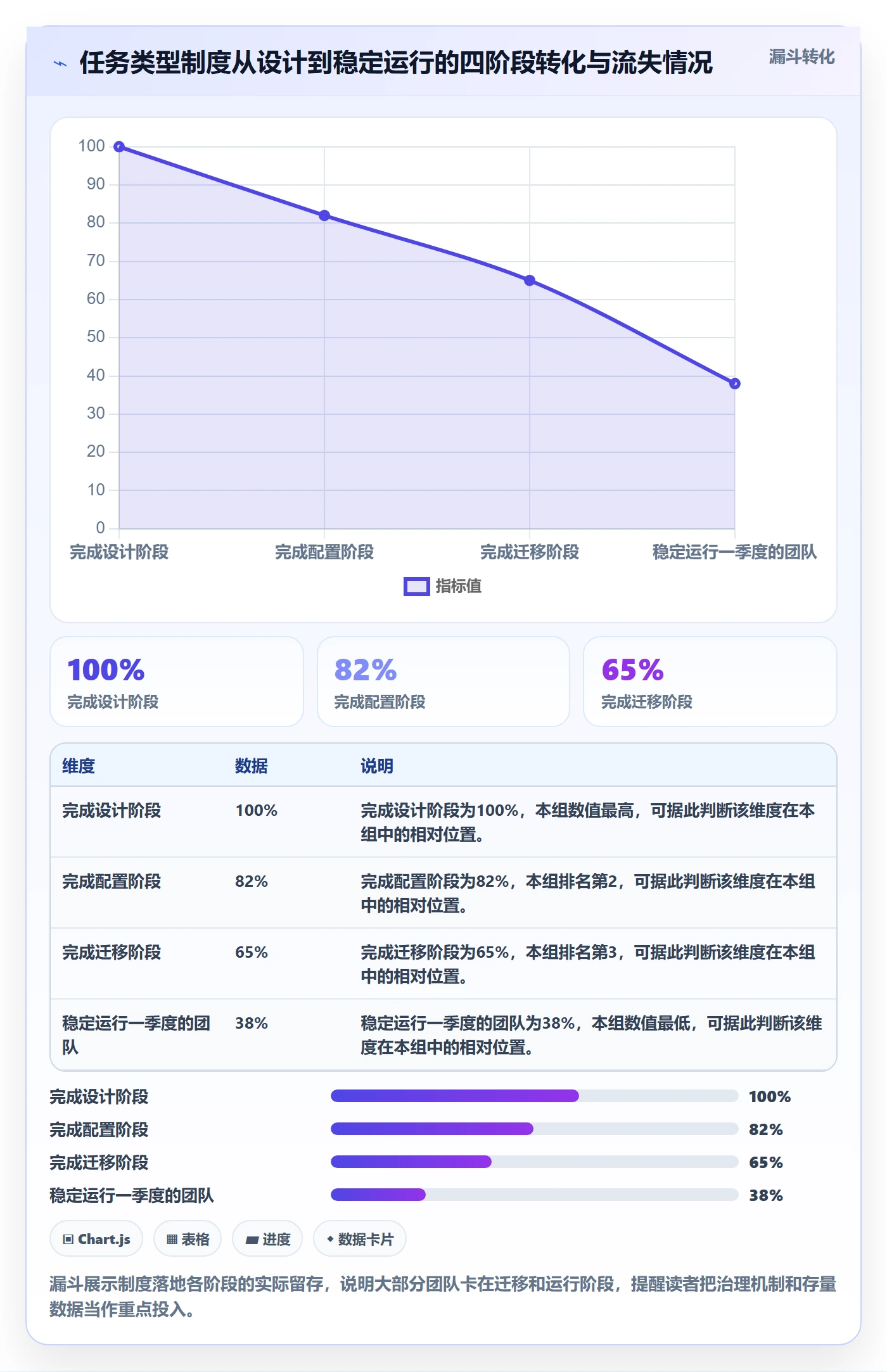Click the description starting 稳定运行一季度的团队为38%

(x=591, y=1036)
